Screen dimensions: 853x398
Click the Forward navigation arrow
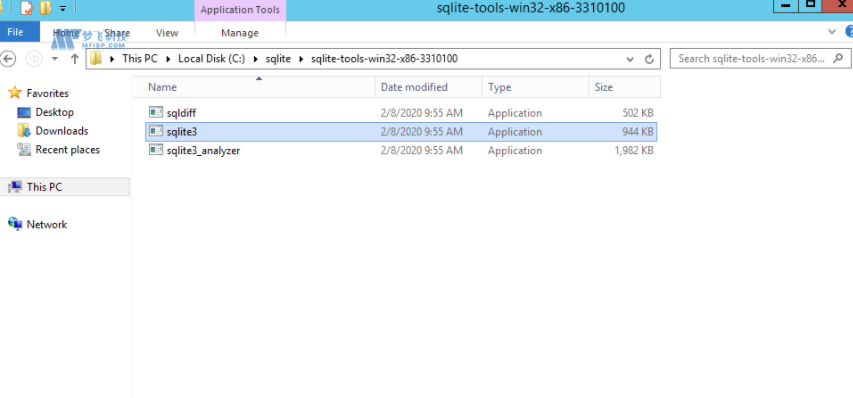click(34, 59)
